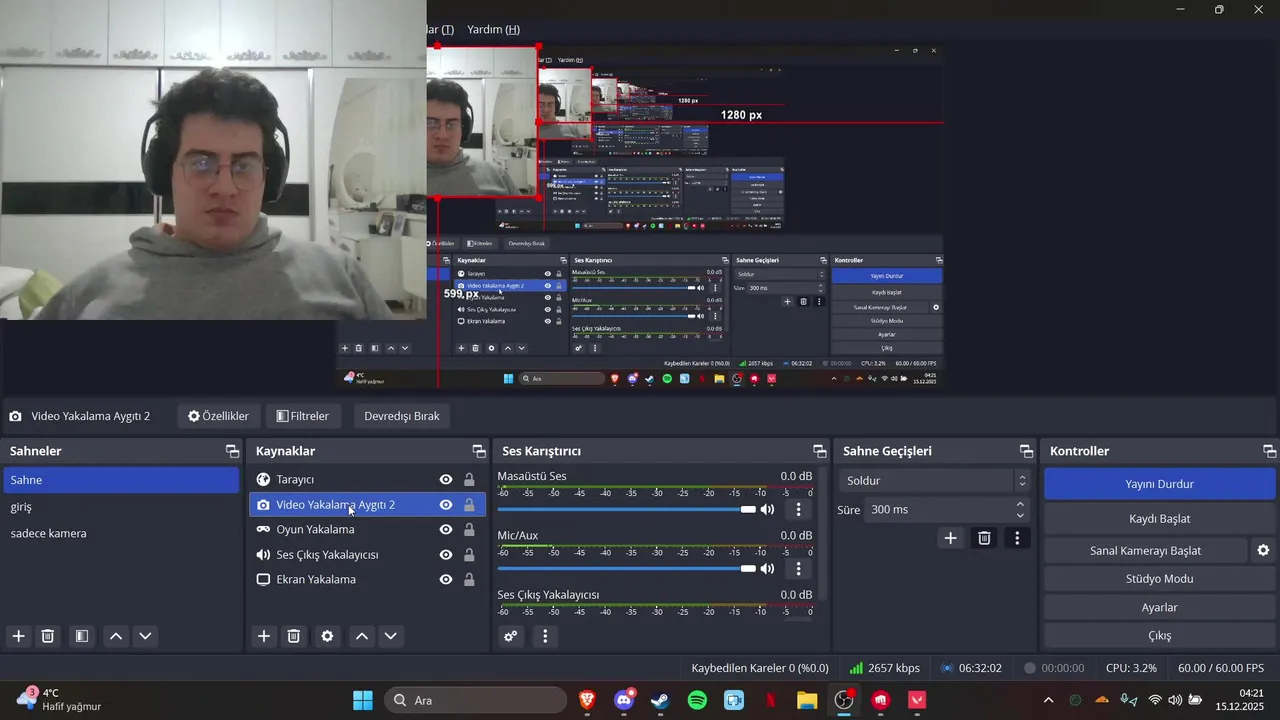The image size is (1280, 720).
Task: Remove the selected source with trash icon
Action: tap(293, 636)
